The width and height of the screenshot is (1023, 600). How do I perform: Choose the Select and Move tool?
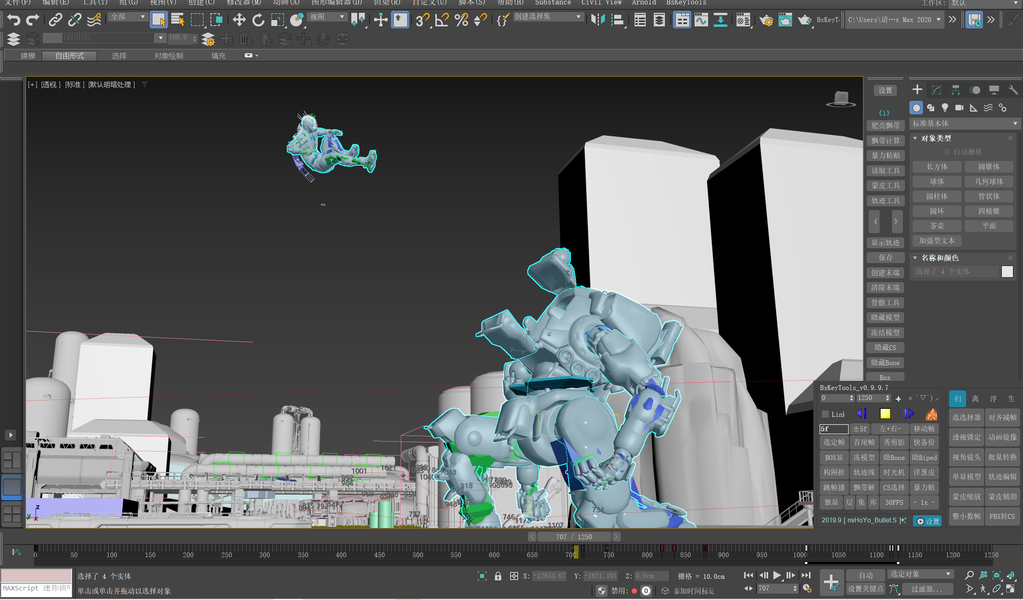click(x=239, y=20)
